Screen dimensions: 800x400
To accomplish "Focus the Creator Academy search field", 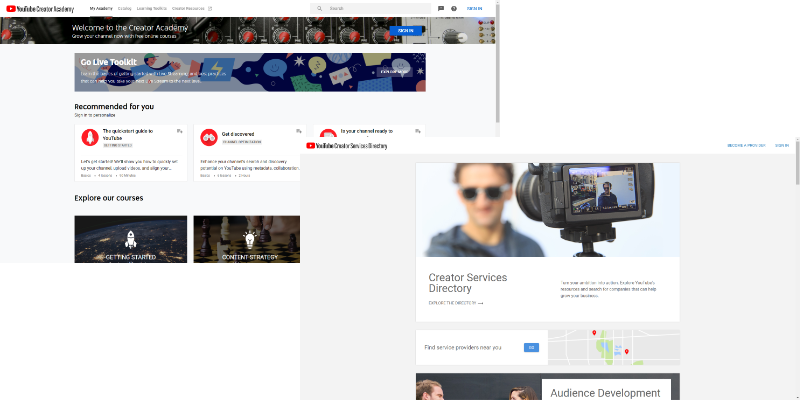I will 370,9.
